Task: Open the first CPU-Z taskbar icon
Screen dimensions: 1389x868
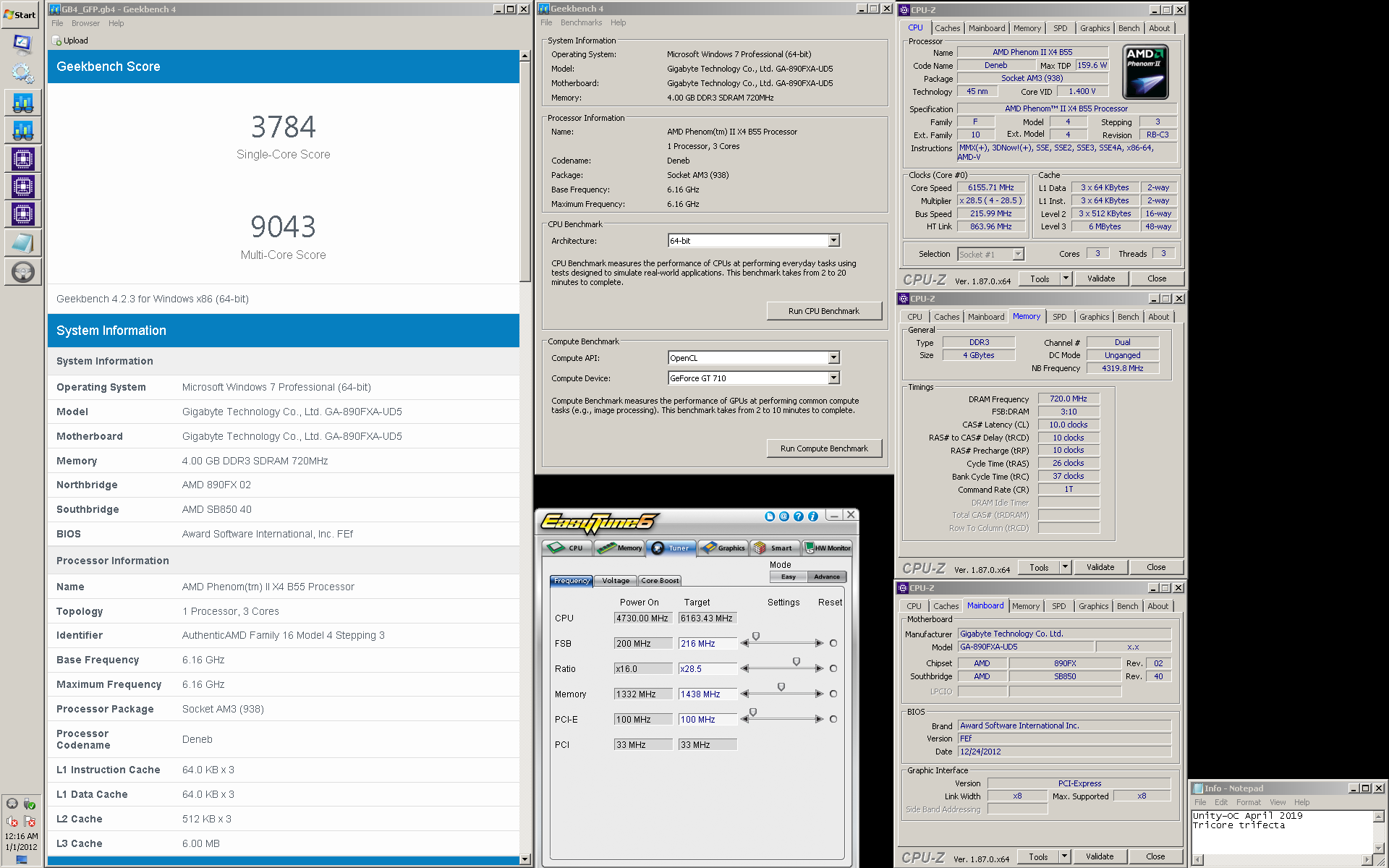Action: click(22, 158)
